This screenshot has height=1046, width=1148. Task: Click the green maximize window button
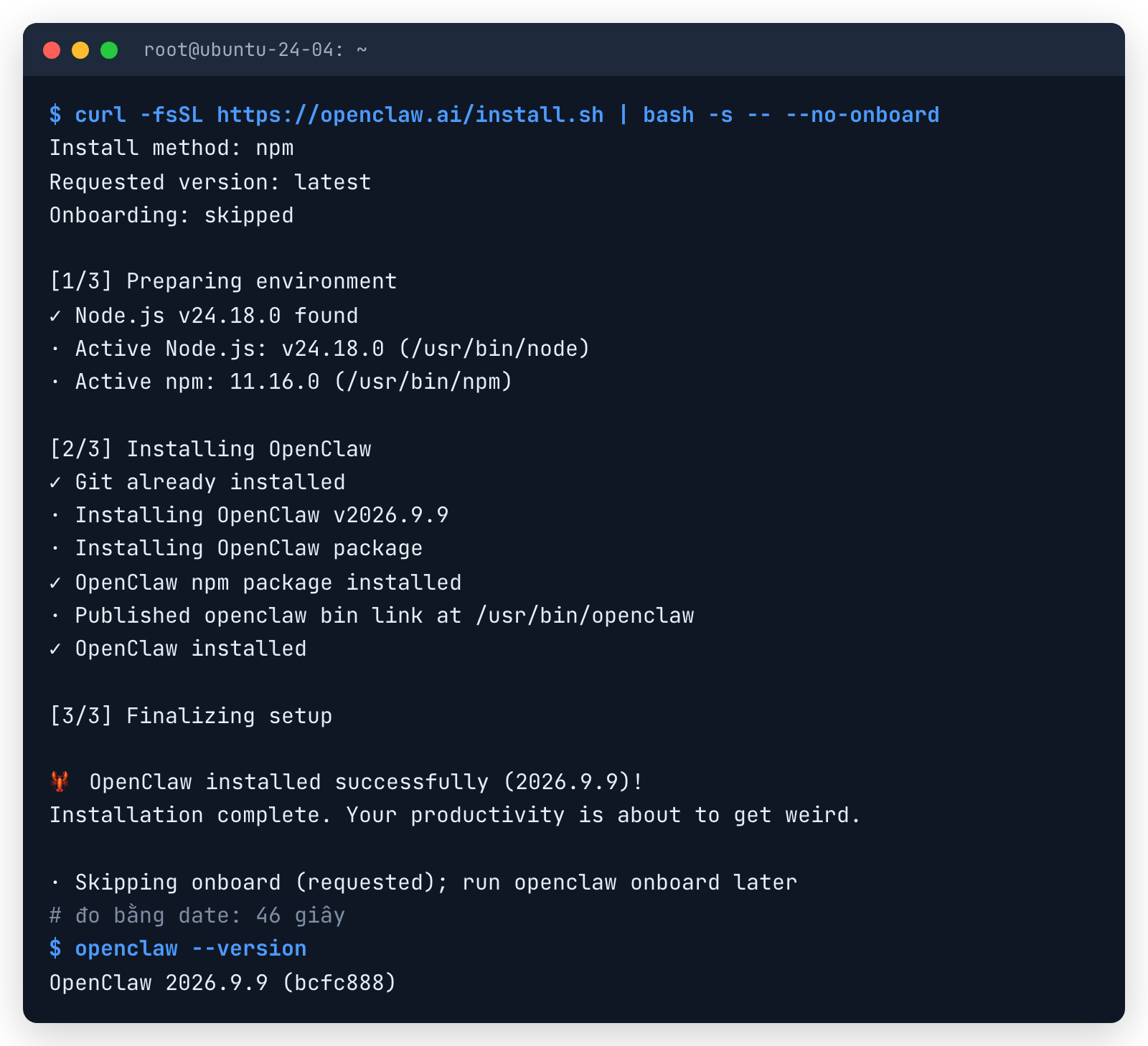click(x=109, y=50)
